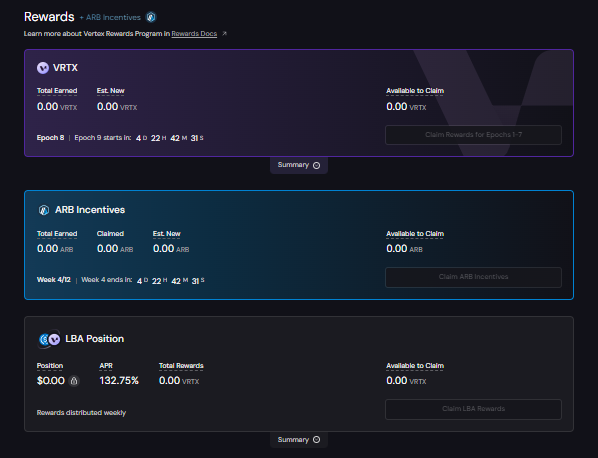Click the Claimed 0.00 ARB value
Viewport: 598px width, 458px height.
pyautogui.click(x=115, y=249)
